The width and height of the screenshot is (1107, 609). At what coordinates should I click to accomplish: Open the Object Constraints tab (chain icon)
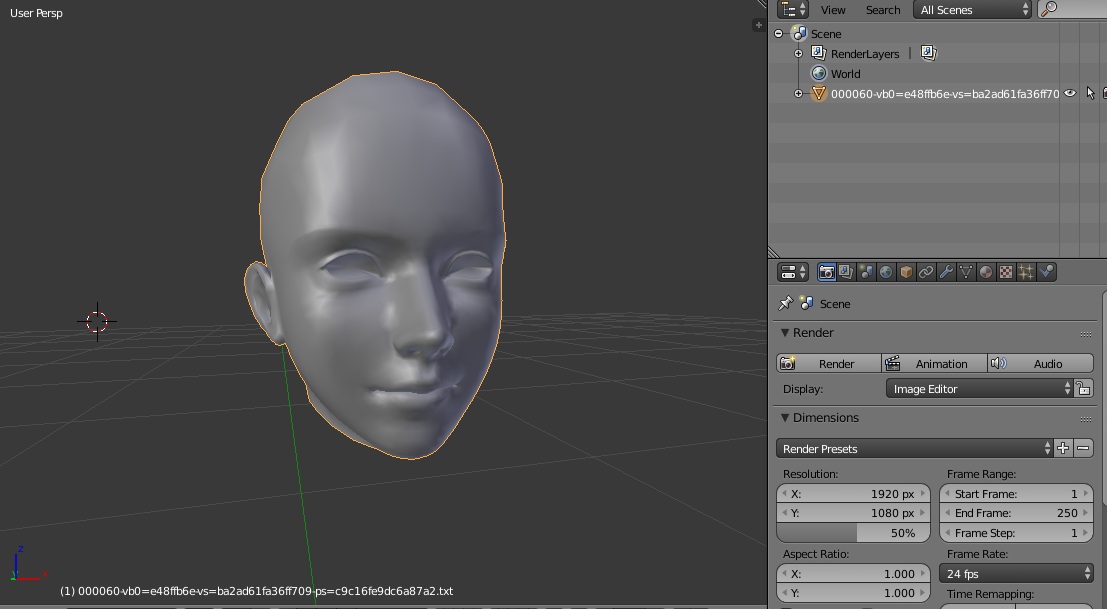[926, 272]
